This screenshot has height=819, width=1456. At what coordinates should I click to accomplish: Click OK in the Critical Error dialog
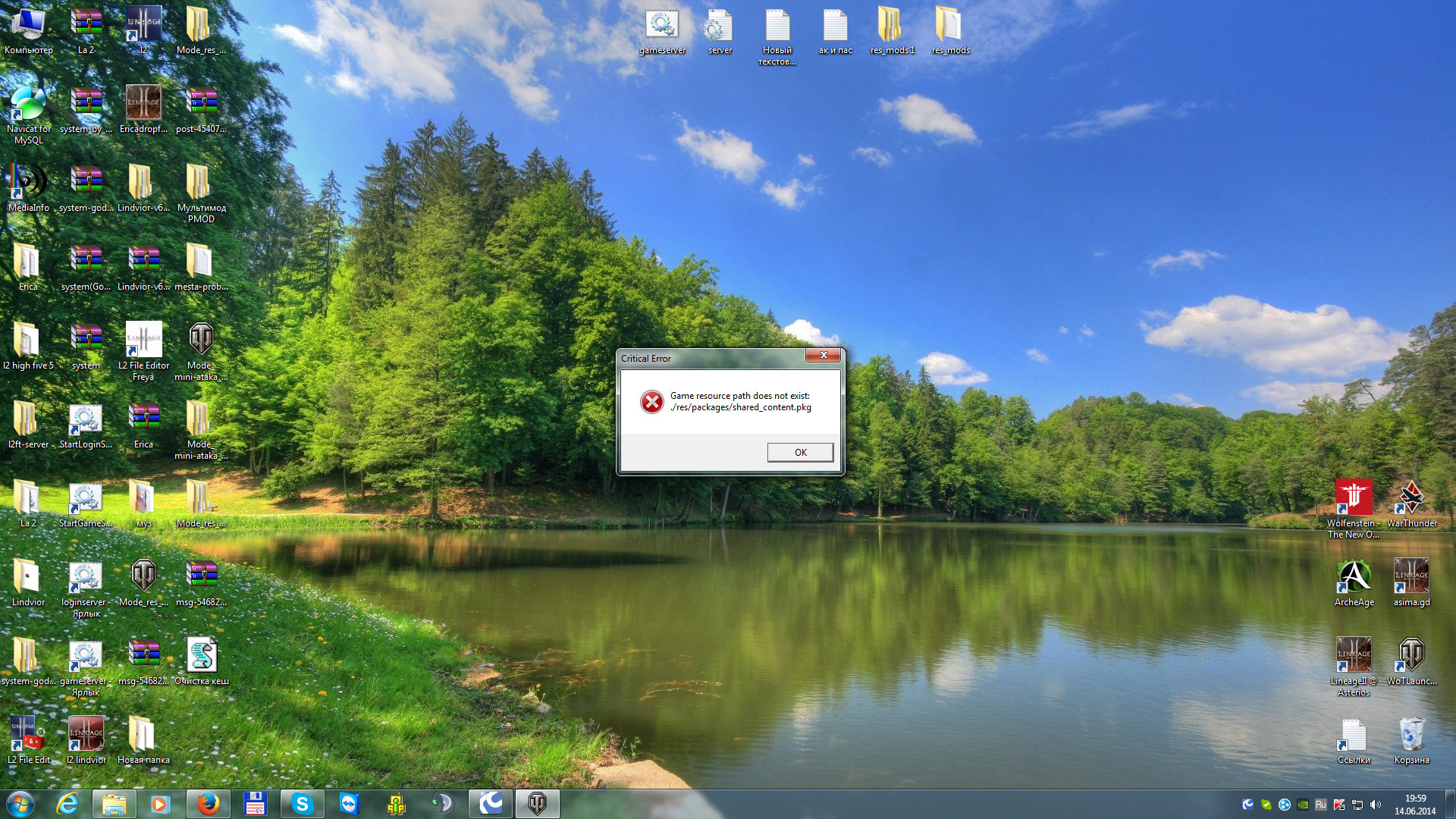800,452
